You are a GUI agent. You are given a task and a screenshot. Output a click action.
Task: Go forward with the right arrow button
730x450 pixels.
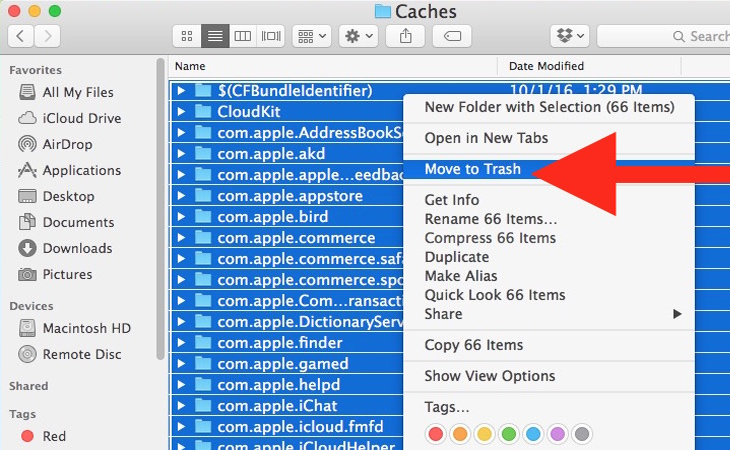click(47, 36)
